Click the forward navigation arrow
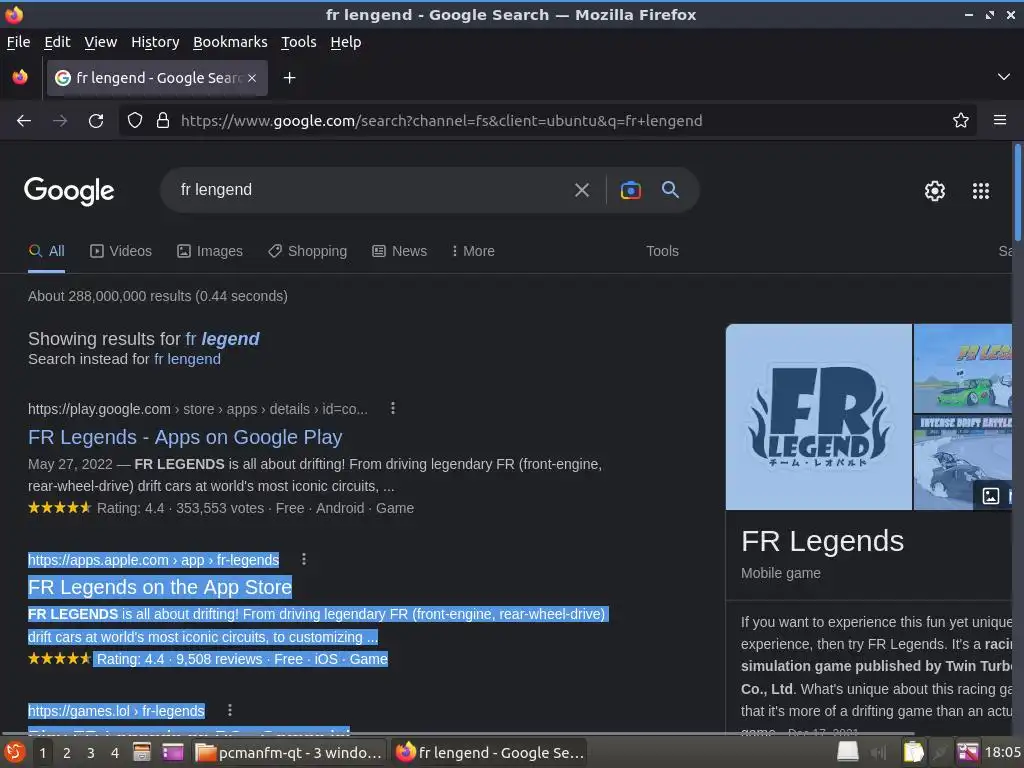Screen dimensions: 1024x768 [60, 120]
